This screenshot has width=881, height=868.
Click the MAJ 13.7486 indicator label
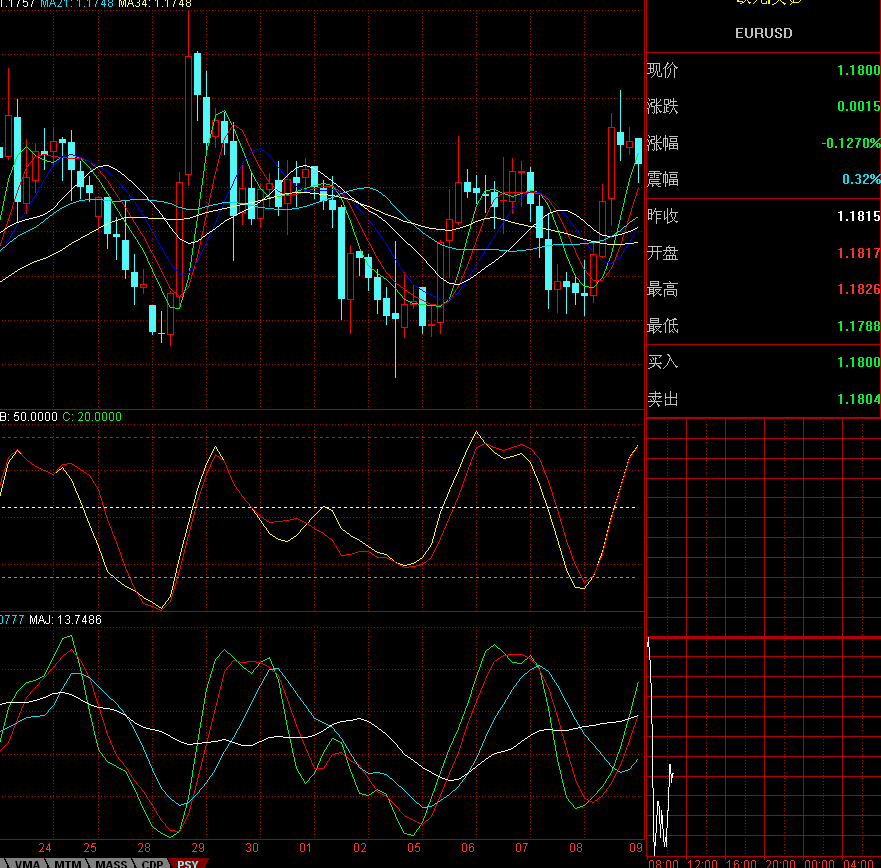(x=65, y=620)
